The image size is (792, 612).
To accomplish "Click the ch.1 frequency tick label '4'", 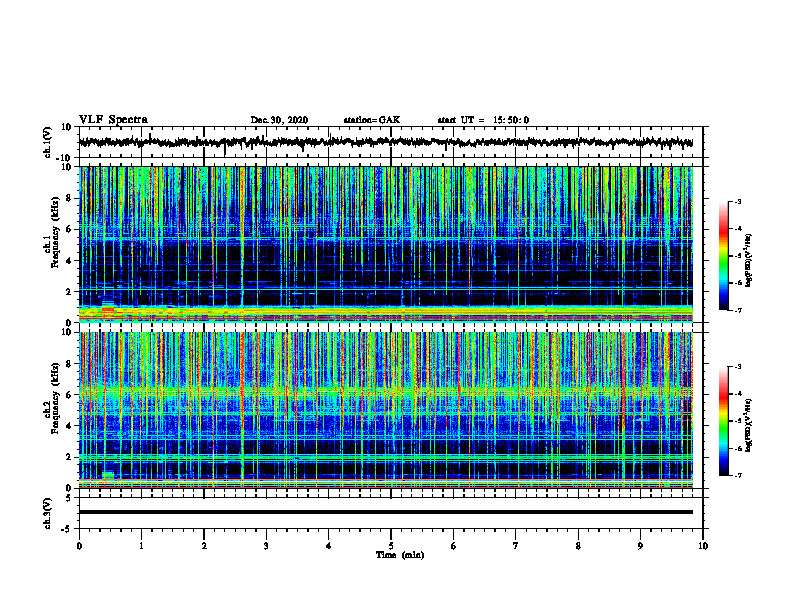I will pos(70,261).
